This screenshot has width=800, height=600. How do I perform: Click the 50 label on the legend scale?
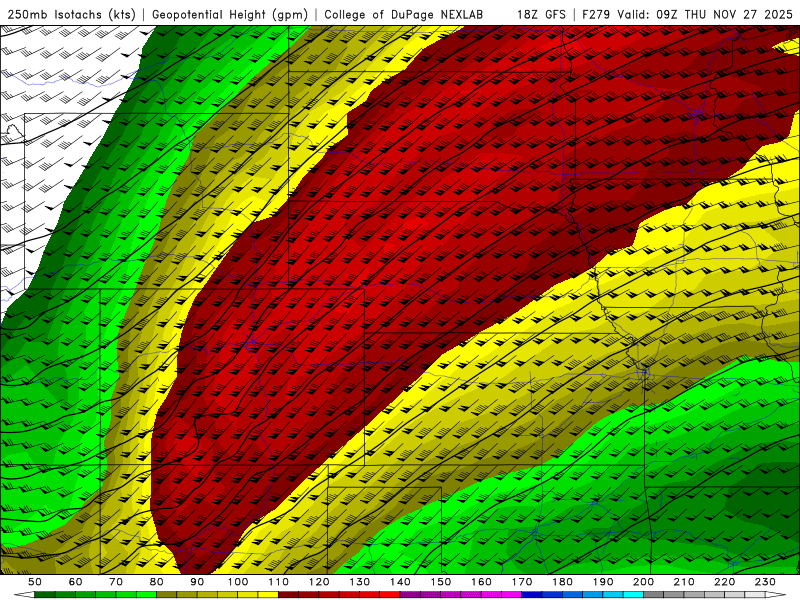[x=35, y=582]
